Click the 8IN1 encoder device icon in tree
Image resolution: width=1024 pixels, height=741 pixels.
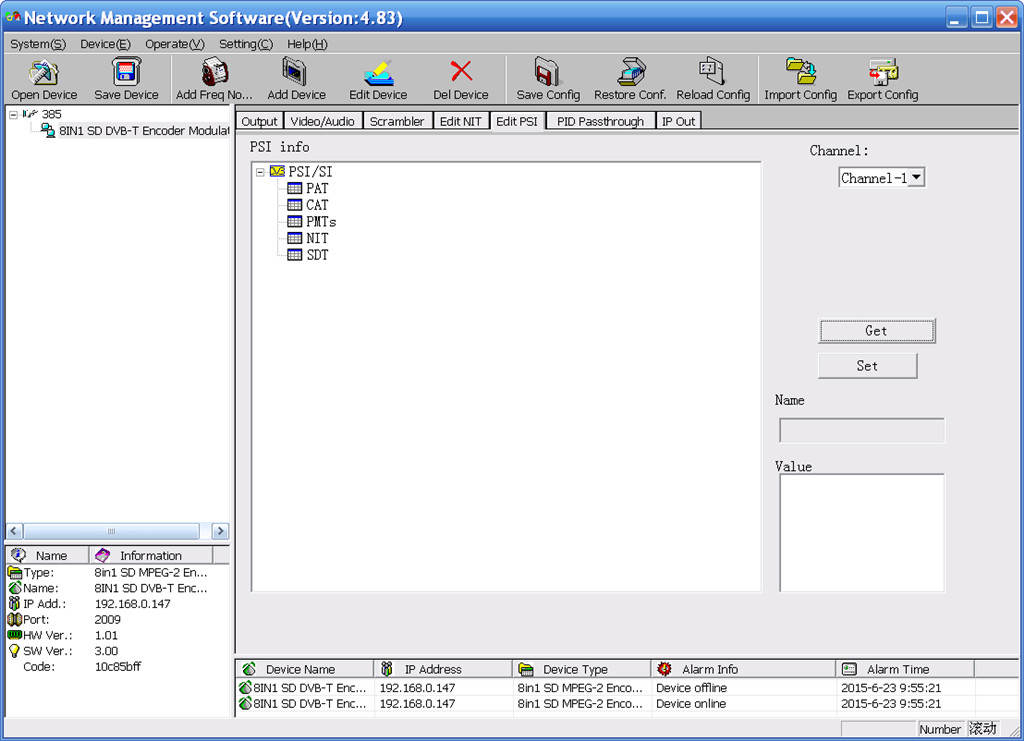(x=48, y=131)
